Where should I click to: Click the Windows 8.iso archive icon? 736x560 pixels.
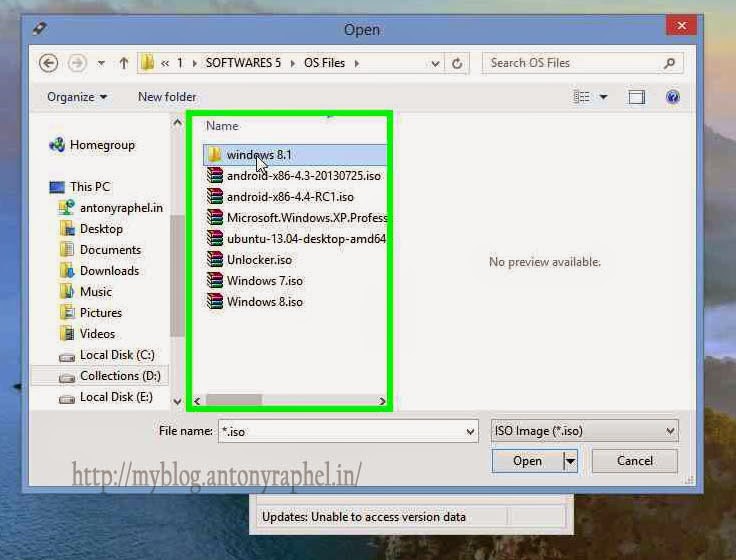point(215,301)
